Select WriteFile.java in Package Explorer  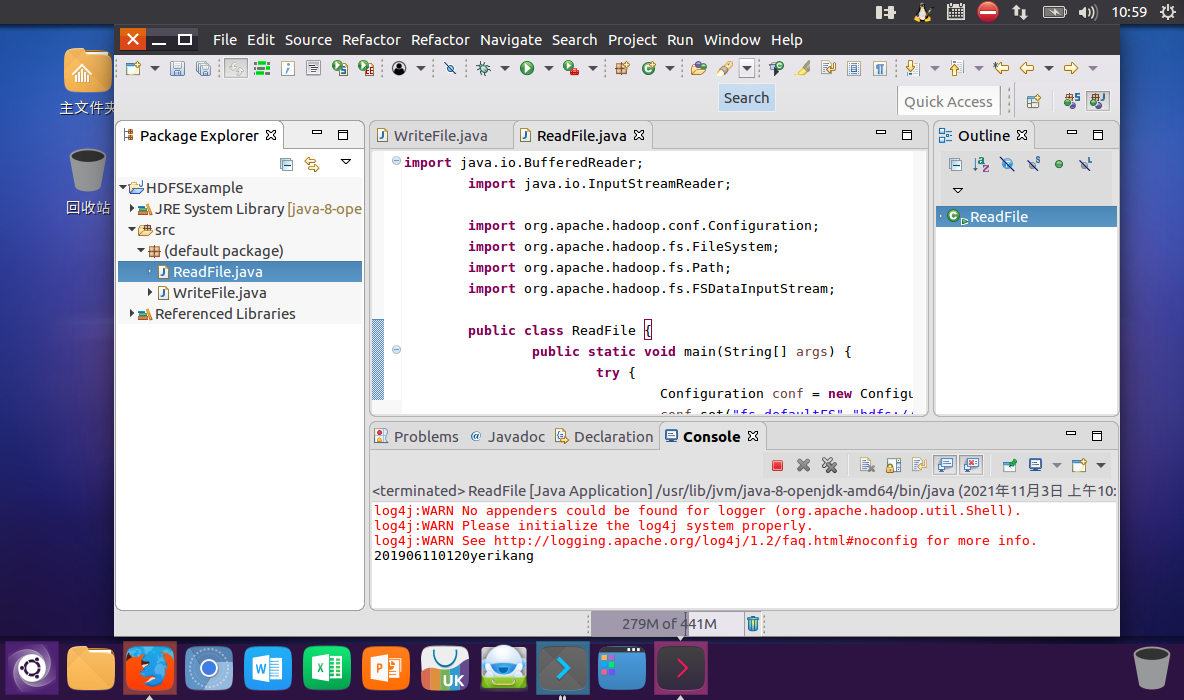click(x=219, y=293)
